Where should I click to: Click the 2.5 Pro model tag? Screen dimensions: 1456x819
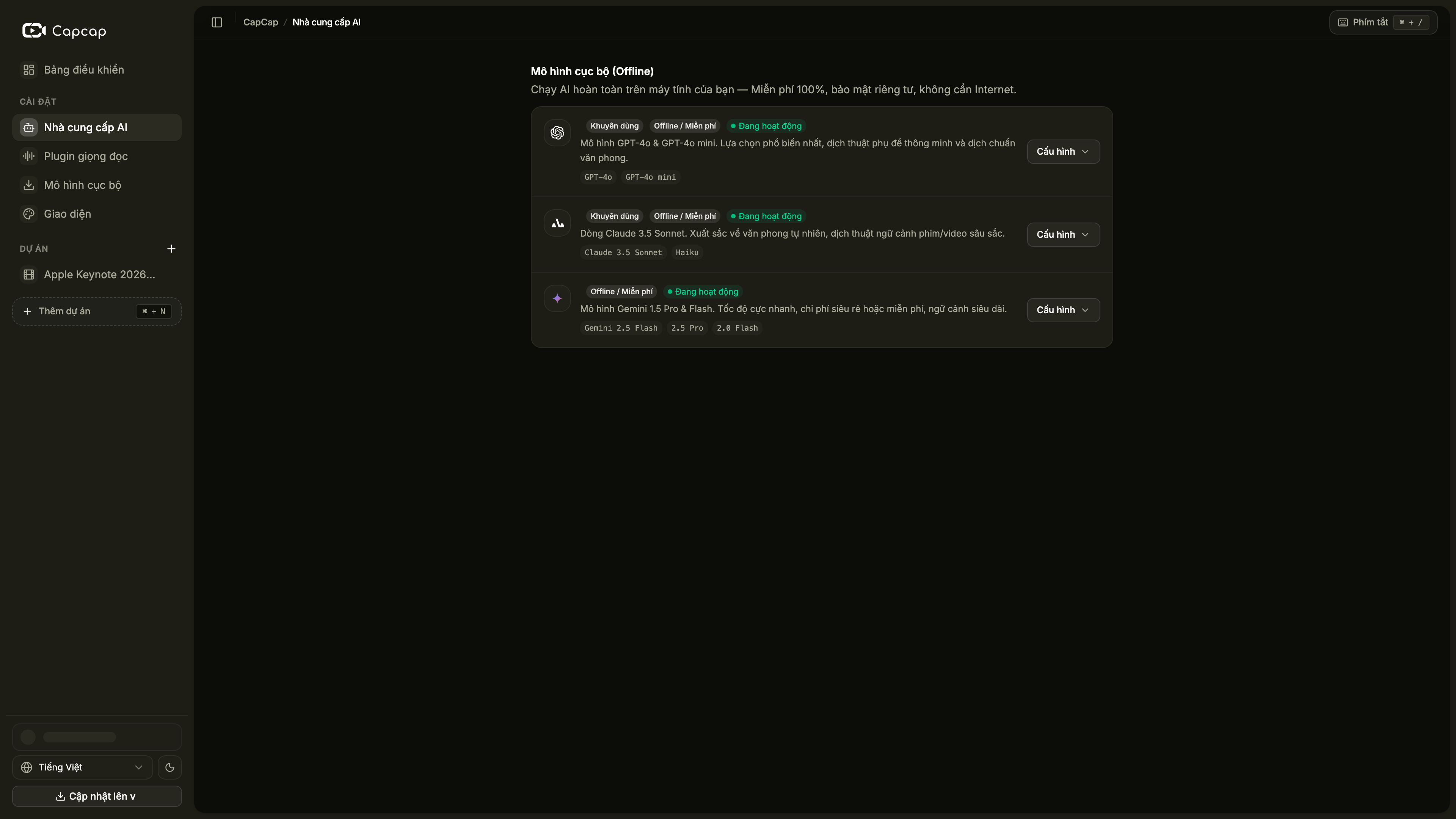(x=687, y=328)
